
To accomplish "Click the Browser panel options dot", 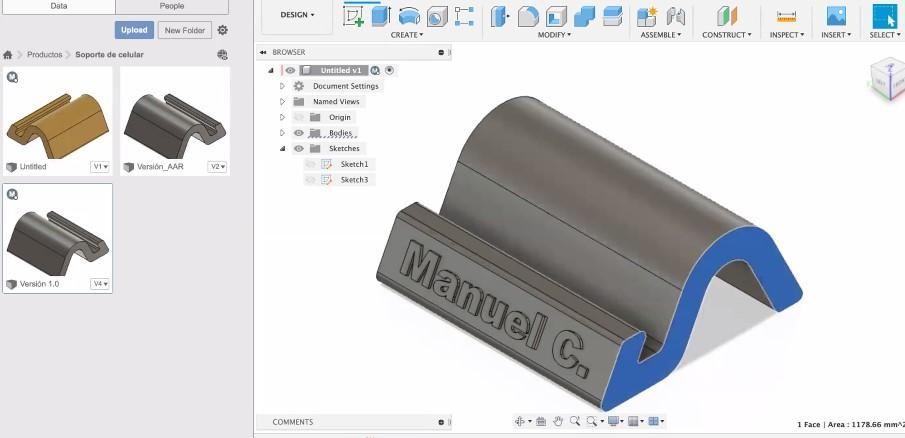I will [441, 53].
